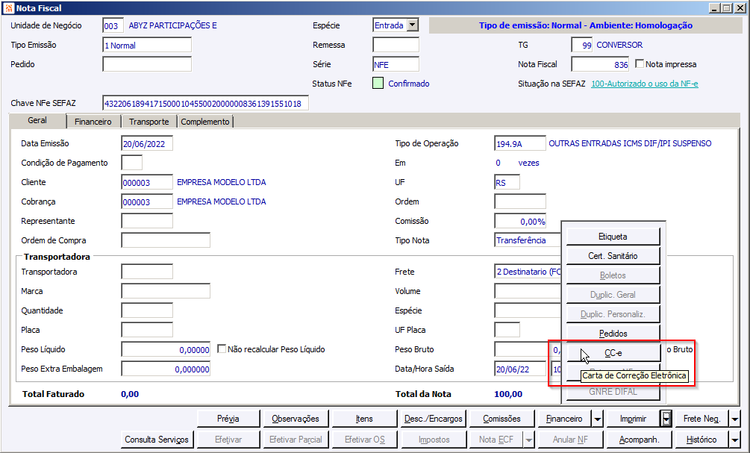Screen dimensions: 750x453
Task: Click Cert. Sanitário menu entry
Action: [x=613, y=256]
